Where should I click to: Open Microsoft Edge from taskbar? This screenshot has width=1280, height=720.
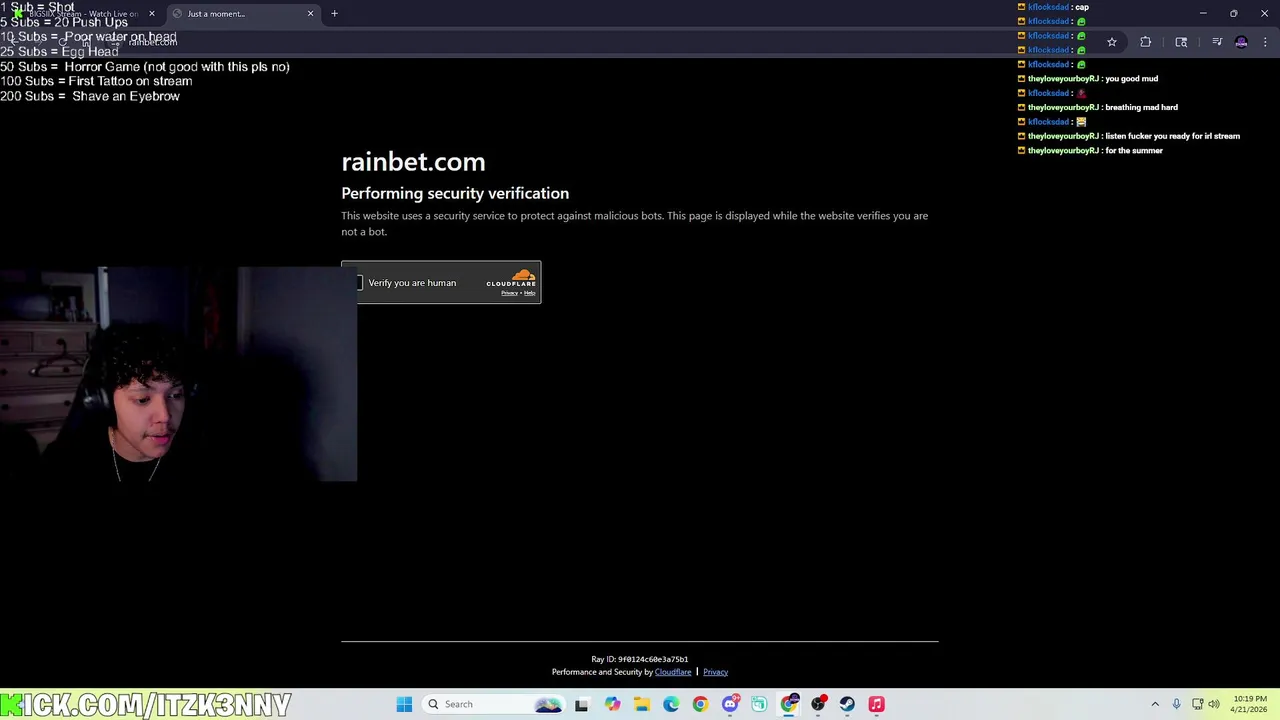pos(671,704)
